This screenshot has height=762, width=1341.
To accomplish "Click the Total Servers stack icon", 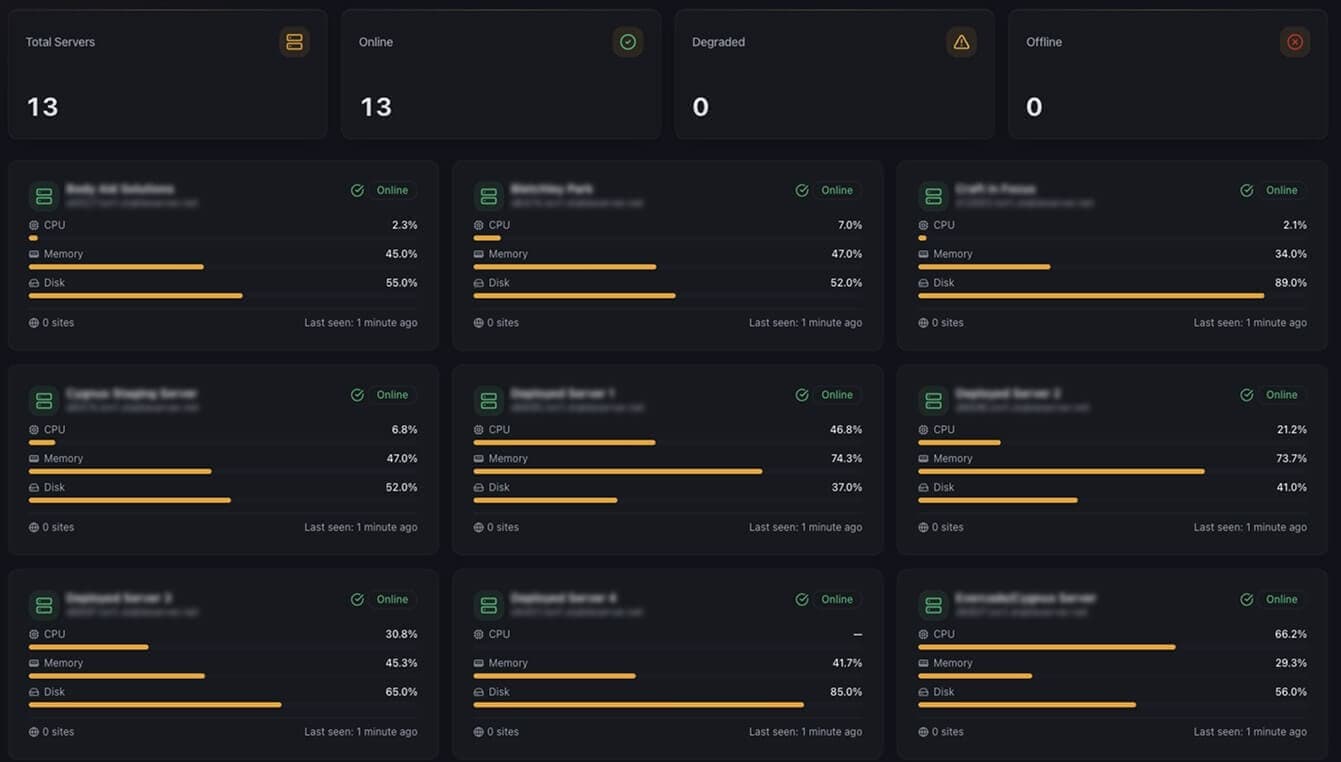I will pos(294,42).
